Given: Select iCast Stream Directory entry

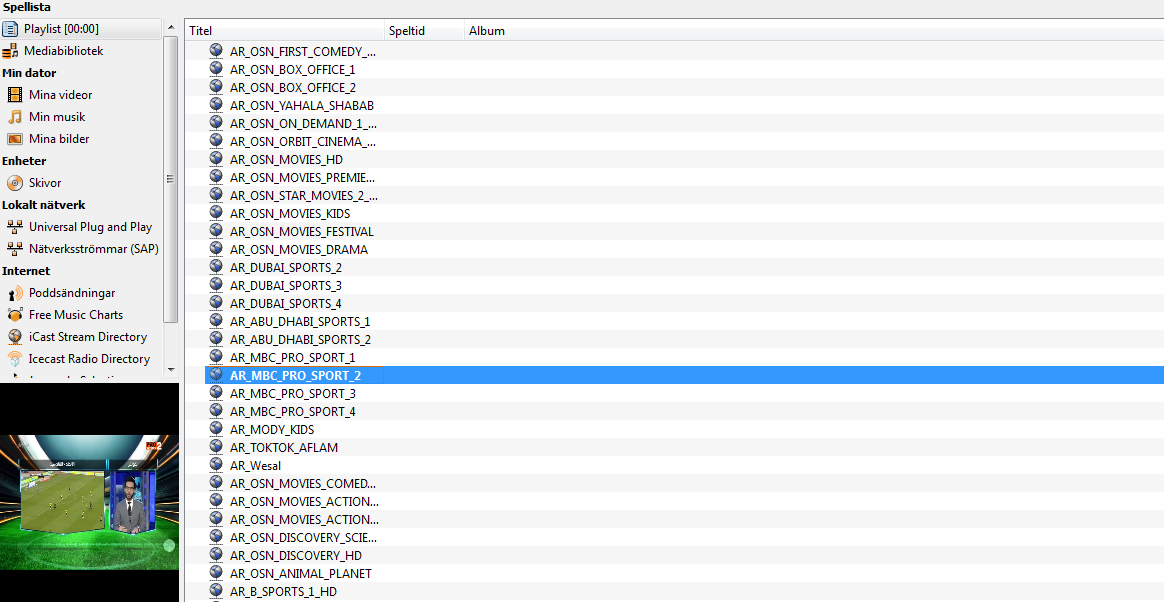Looking at the screenshot, I should pos(88,337).
